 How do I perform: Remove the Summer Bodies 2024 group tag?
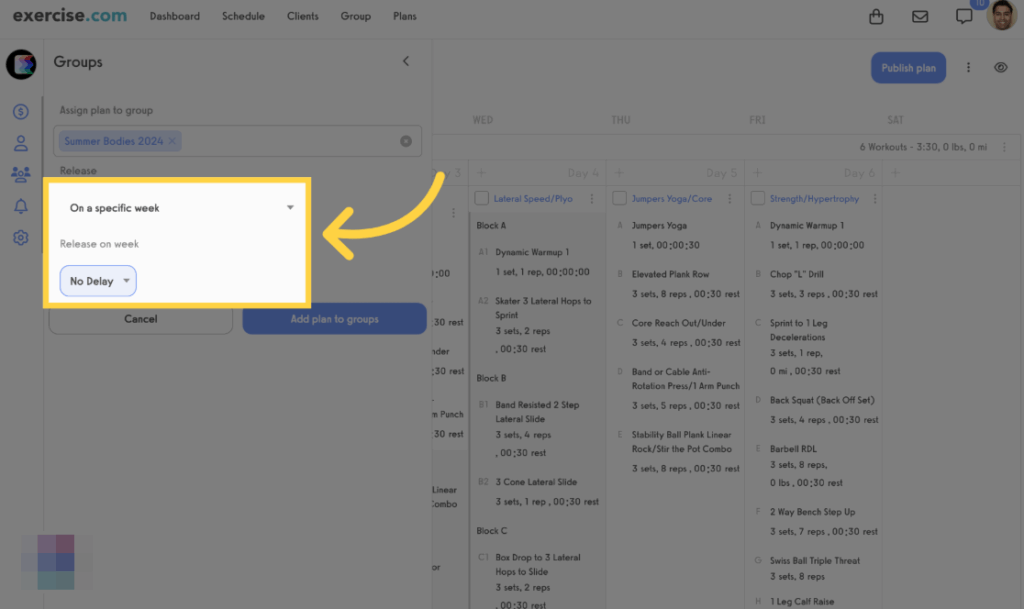[172, 141]
